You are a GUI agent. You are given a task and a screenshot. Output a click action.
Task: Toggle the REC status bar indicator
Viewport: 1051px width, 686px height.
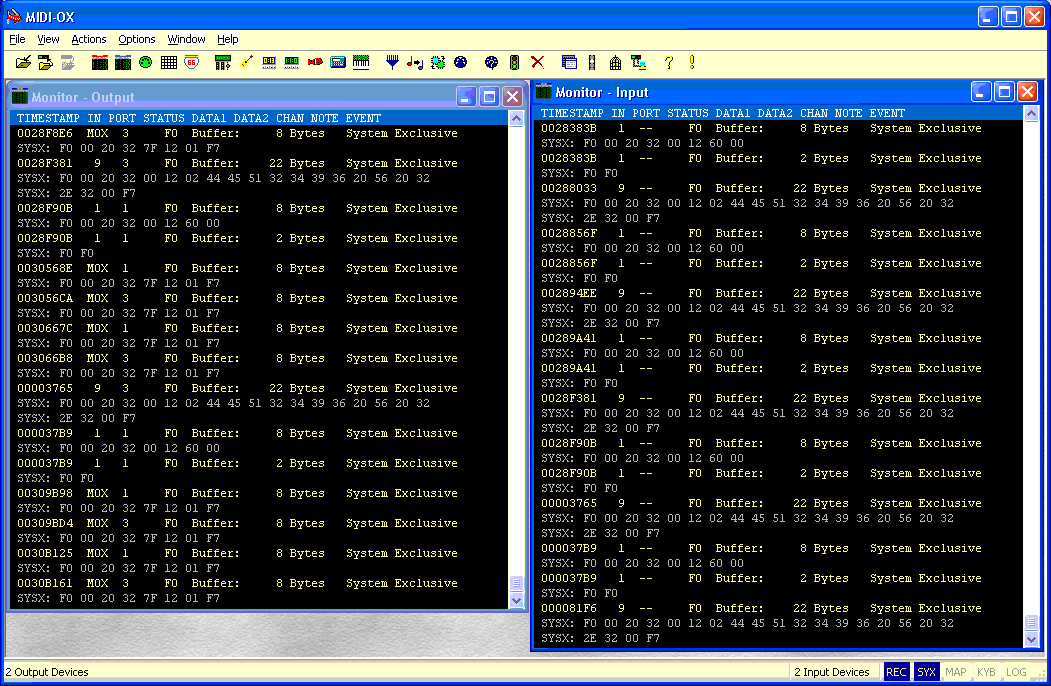(896, 672)
